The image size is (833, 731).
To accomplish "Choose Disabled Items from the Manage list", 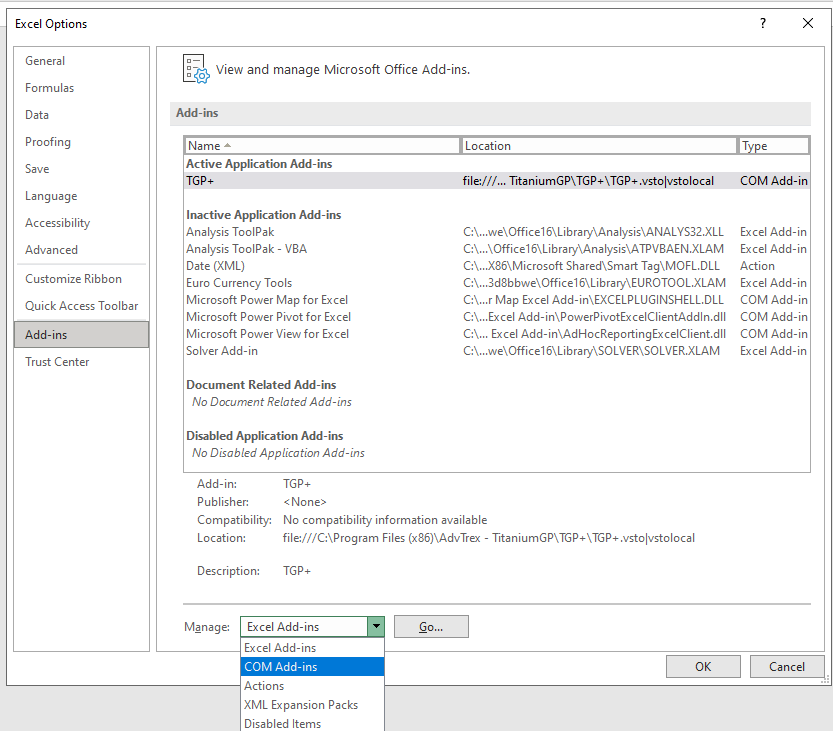I will click(312, 724).
